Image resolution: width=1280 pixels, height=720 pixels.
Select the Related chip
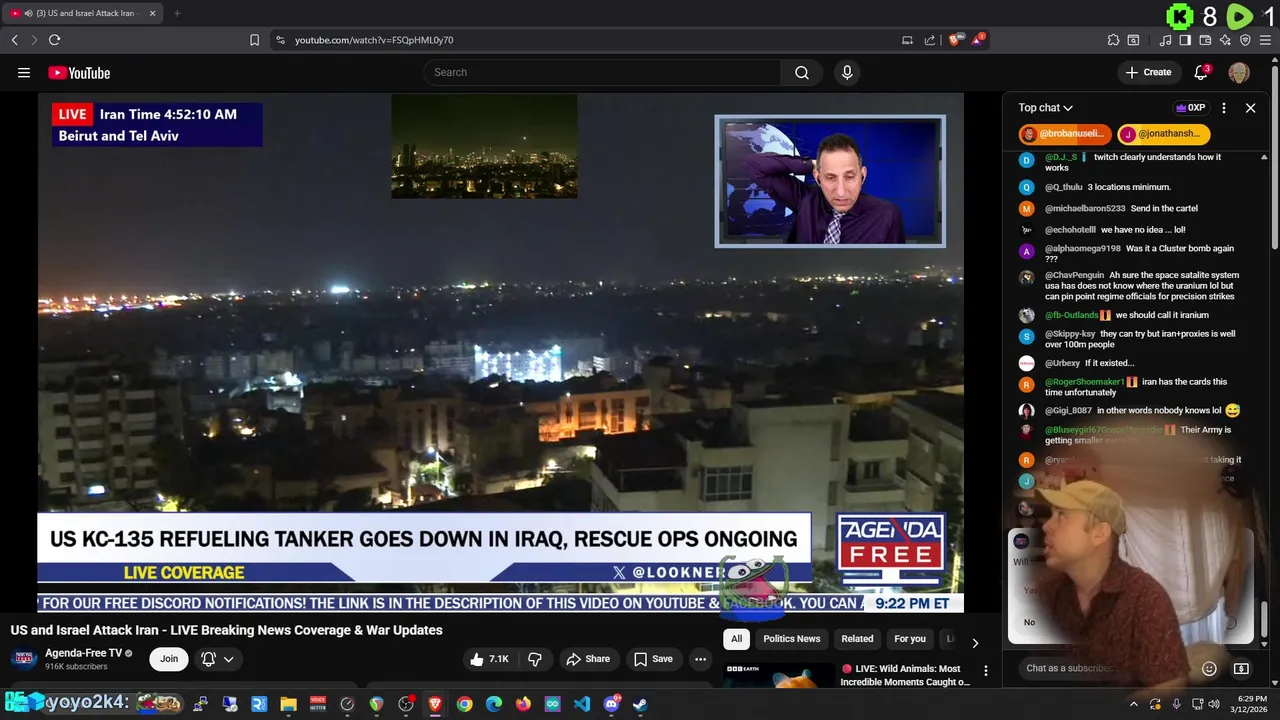pos(857,639)
